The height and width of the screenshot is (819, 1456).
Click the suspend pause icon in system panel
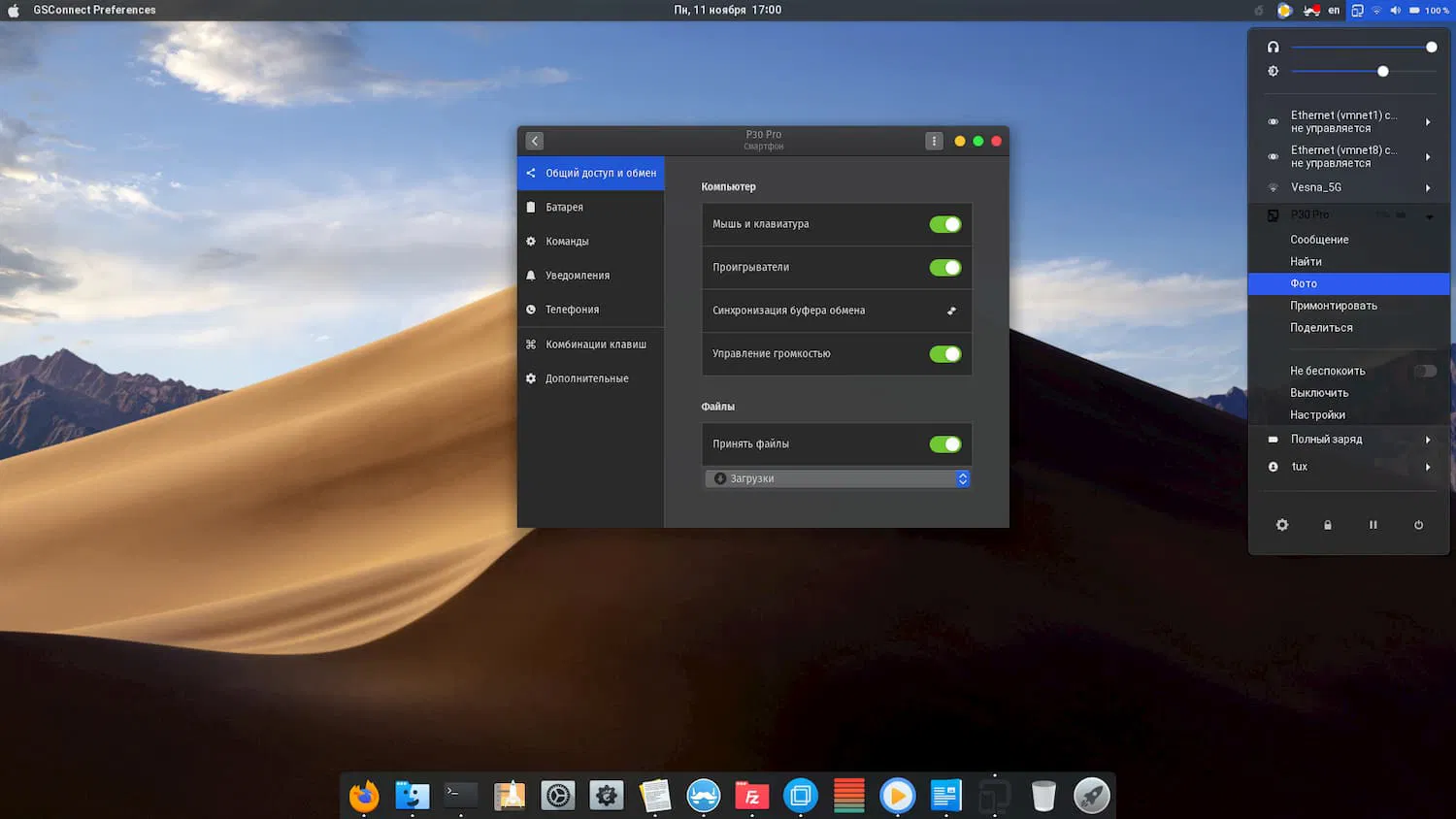[1373, 525]
